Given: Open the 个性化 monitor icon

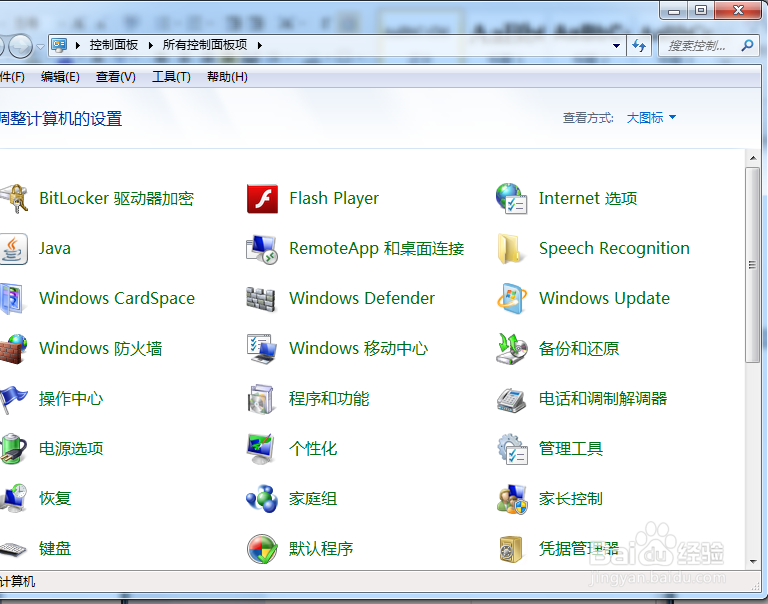Looking at the screenshot, I should point(261,449).
